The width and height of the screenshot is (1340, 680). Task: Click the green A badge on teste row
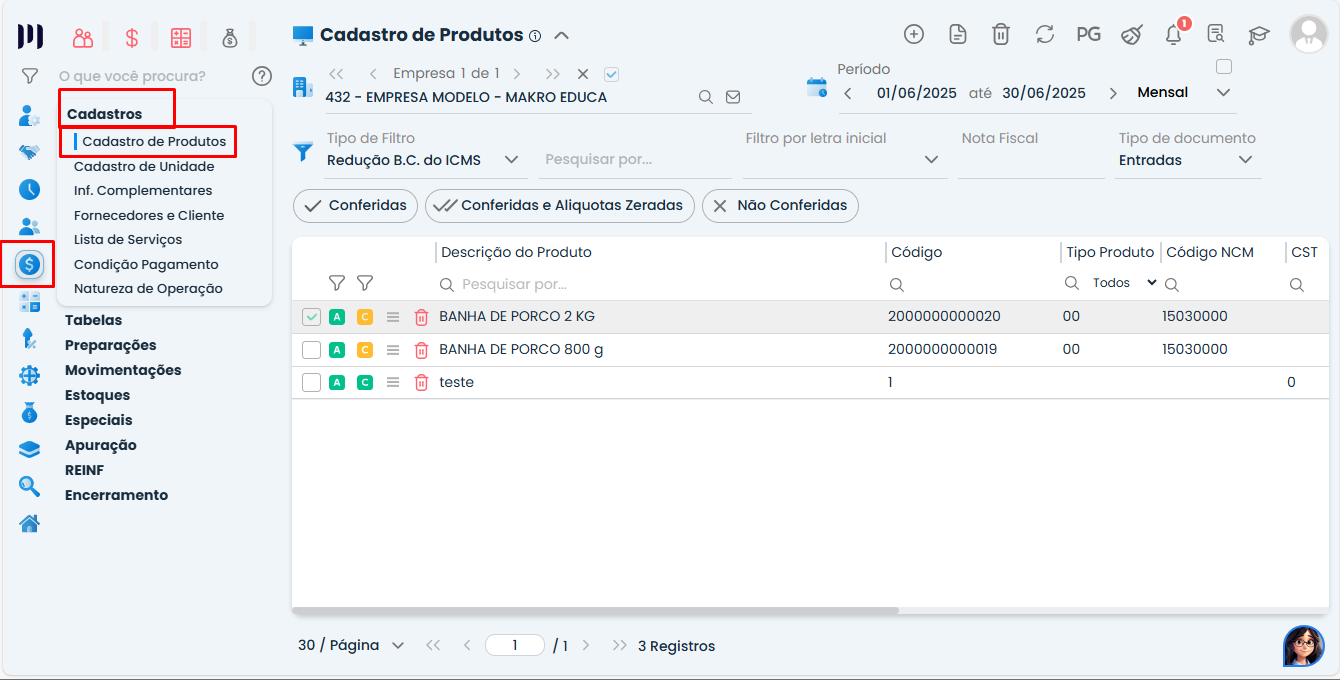coord(337,382)
